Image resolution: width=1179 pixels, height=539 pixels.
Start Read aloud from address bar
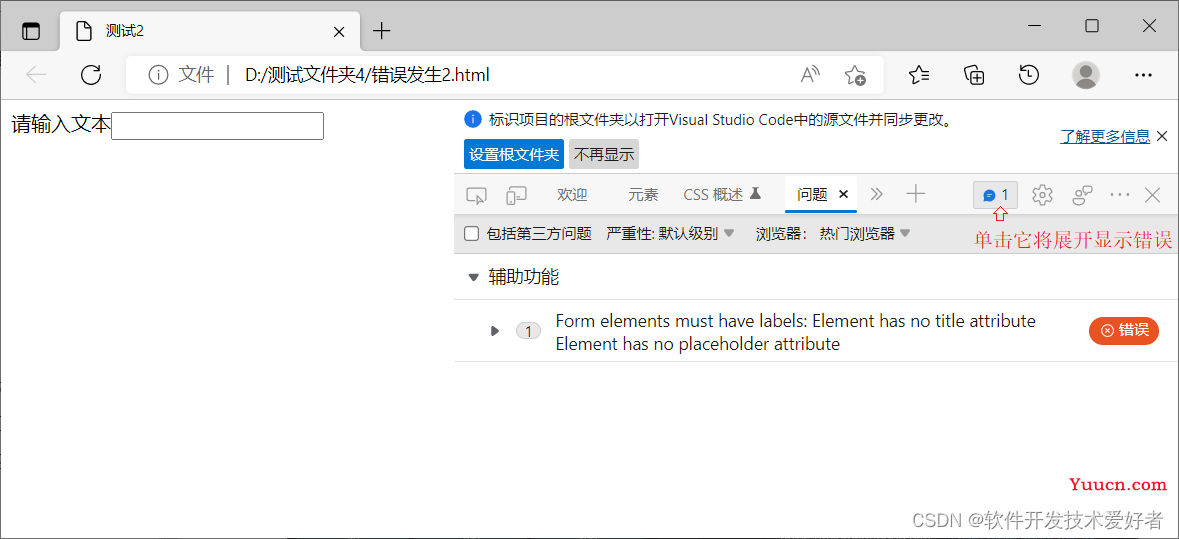click(x=810, y=74)
